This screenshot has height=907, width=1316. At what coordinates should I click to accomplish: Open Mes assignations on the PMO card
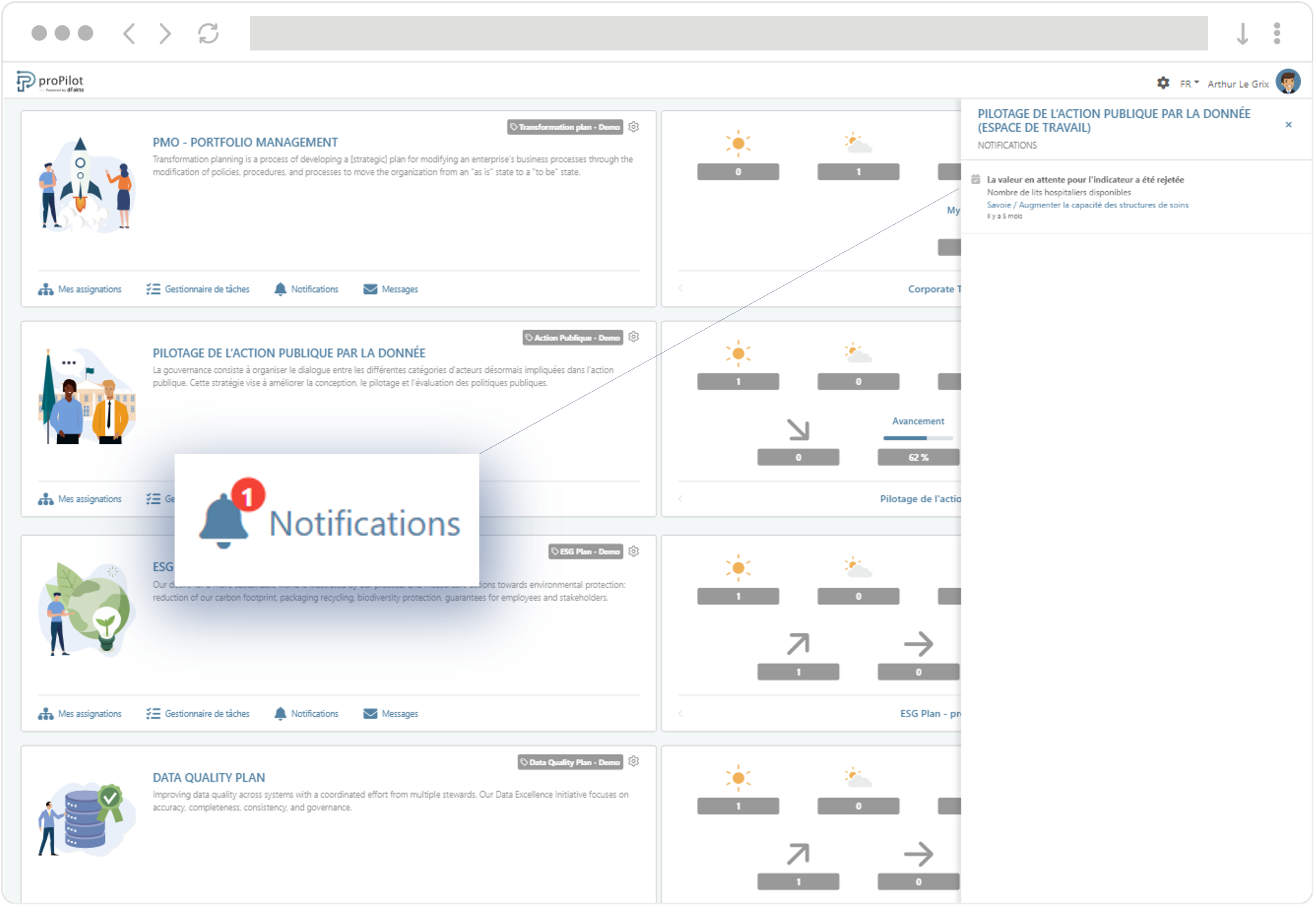pos(80,289)
